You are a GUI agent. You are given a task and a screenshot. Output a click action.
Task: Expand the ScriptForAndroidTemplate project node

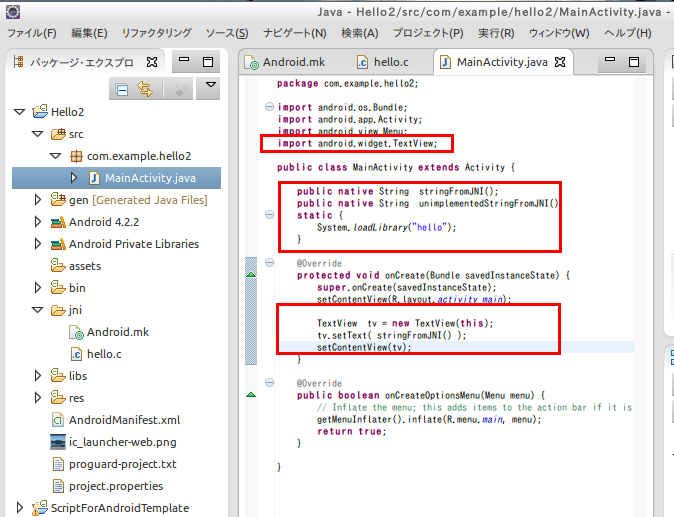[19, 508]
